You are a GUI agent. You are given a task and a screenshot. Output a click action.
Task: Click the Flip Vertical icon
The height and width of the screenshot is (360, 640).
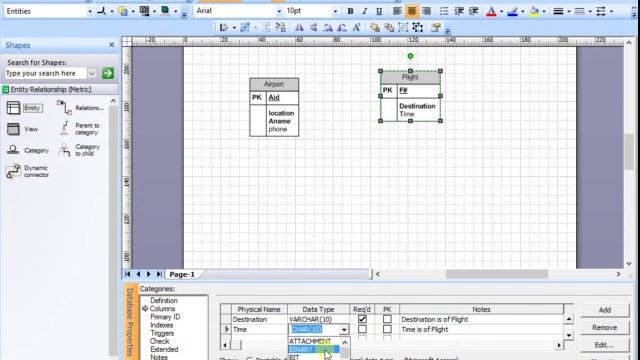(313, 27)
